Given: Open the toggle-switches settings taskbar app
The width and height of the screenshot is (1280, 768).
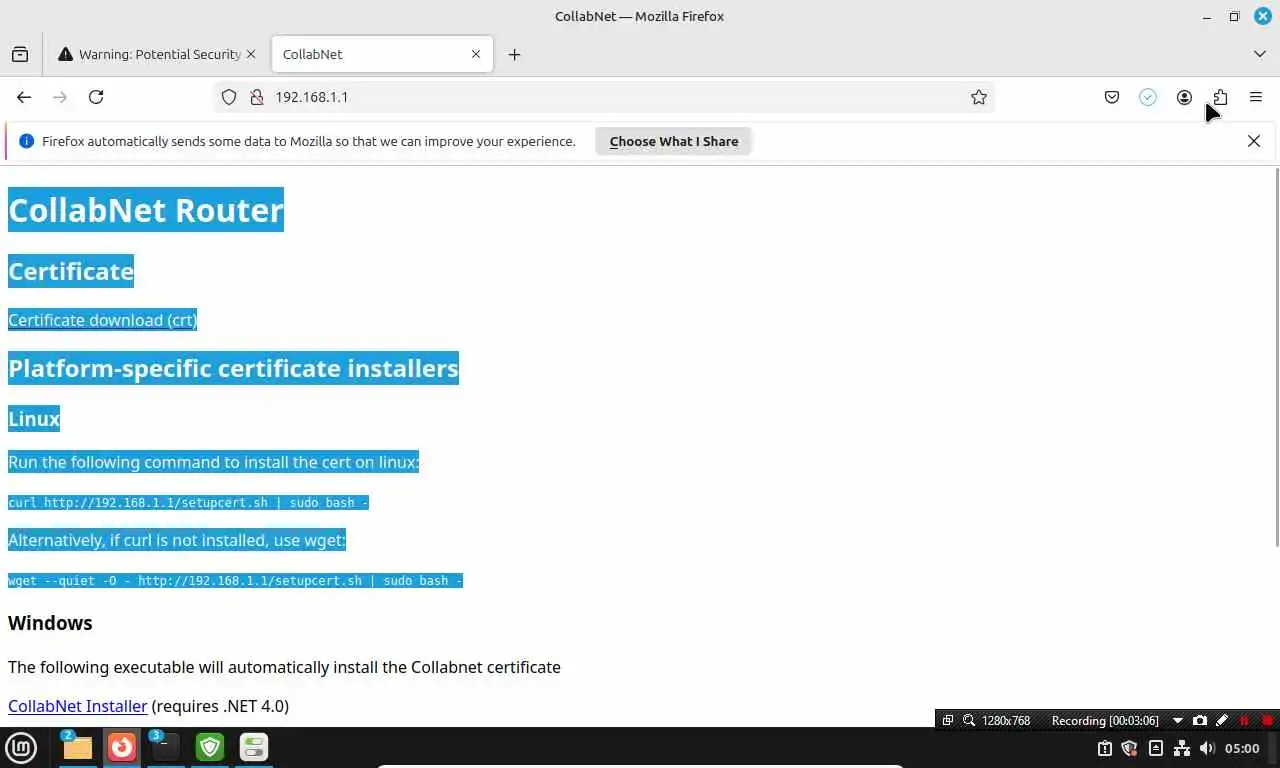Looking at the screenshot, I should coord(254,747).
